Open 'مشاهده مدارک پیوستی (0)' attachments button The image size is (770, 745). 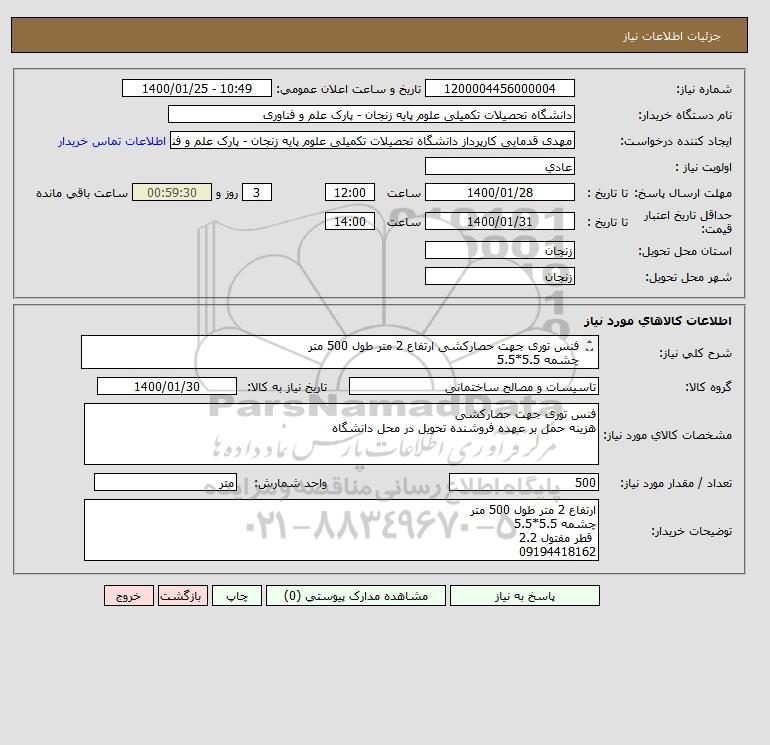coord(356,596)
